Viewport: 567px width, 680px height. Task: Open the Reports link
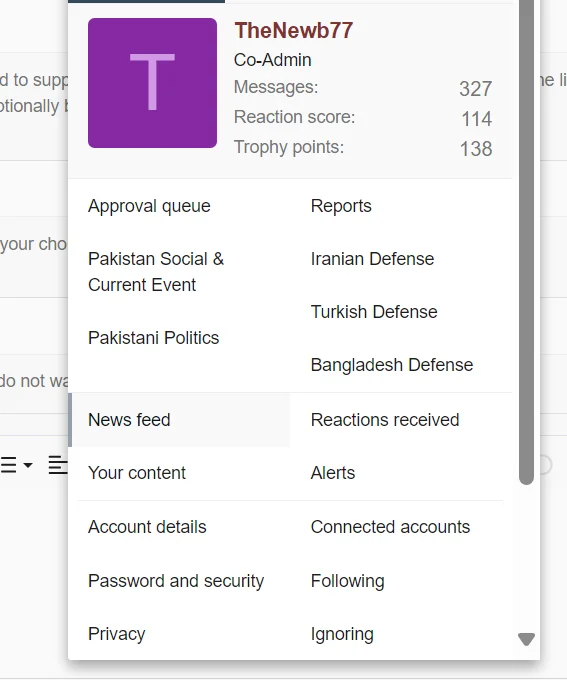pos(341,206)
